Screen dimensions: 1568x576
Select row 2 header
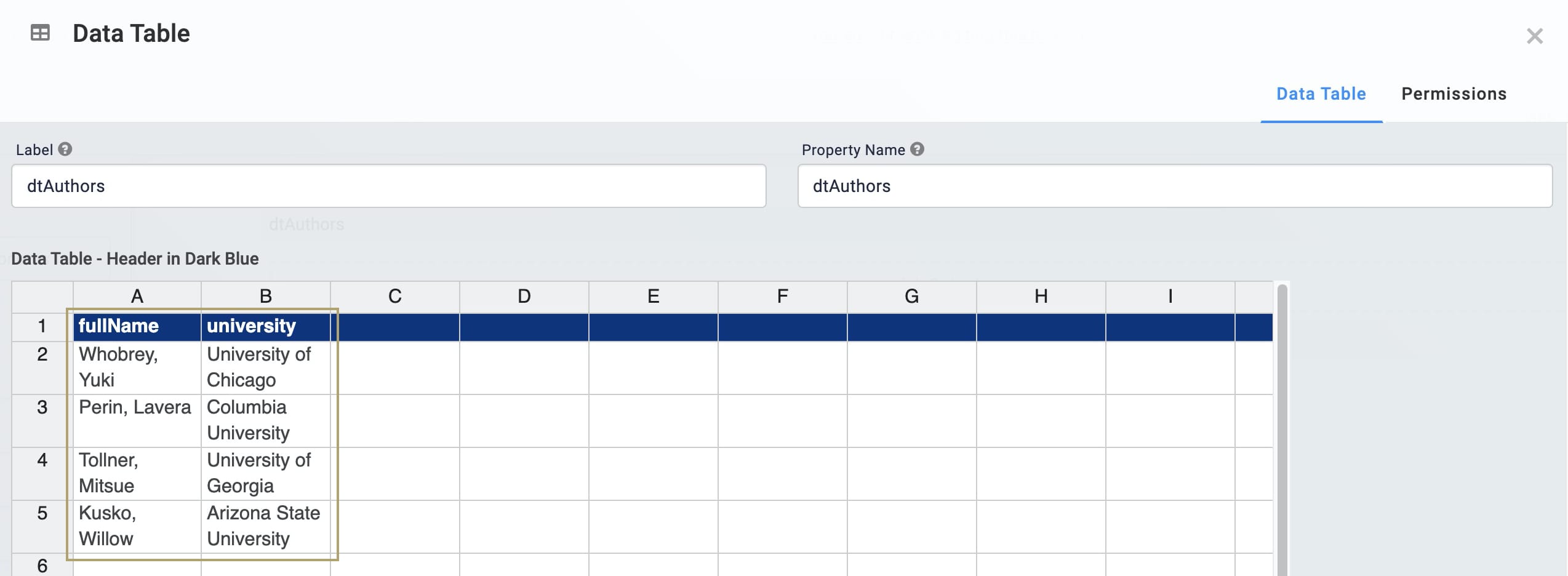click(42, 367)
